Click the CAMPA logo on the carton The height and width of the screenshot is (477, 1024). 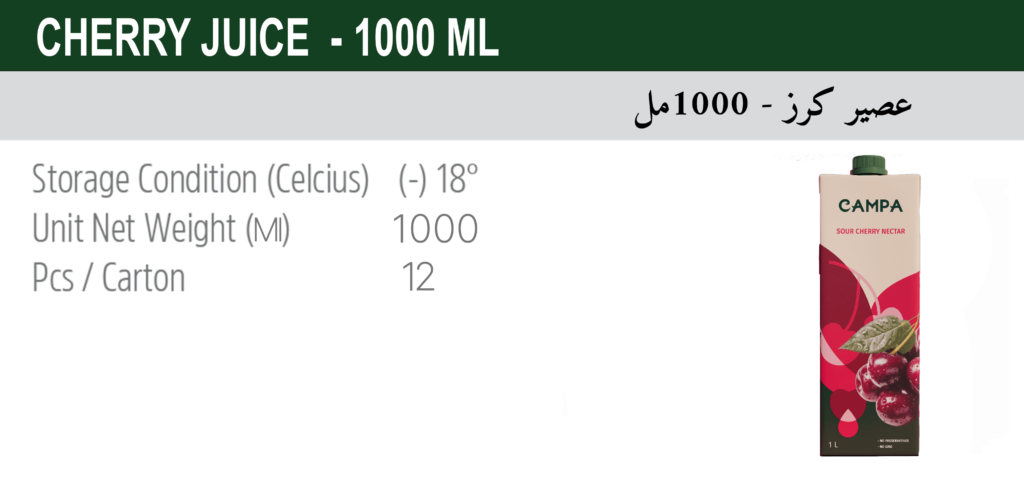coord(870,206)
